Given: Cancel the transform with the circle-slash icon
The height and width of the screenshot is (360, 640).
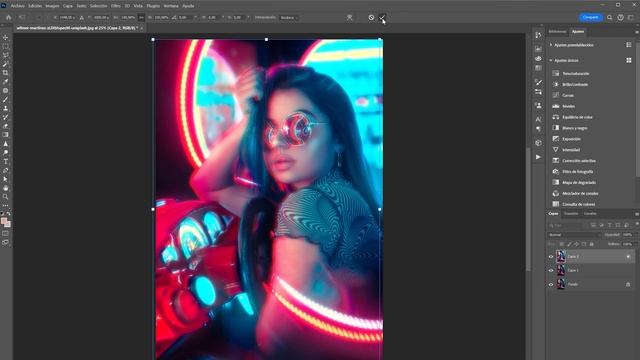Looking at the screenshot, I should click(371, 18).
